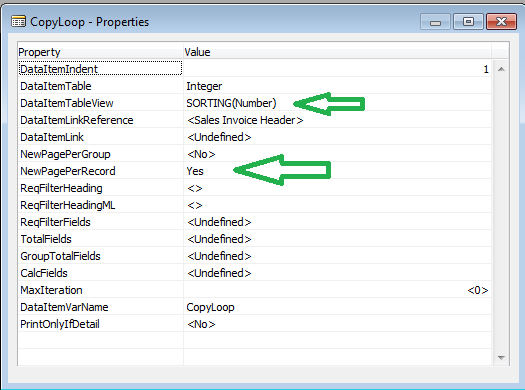Select the DataItemLinkReference property name
The width and height of the screenshot is (525, 390).
pyautogui.click(x=77, y=120)
